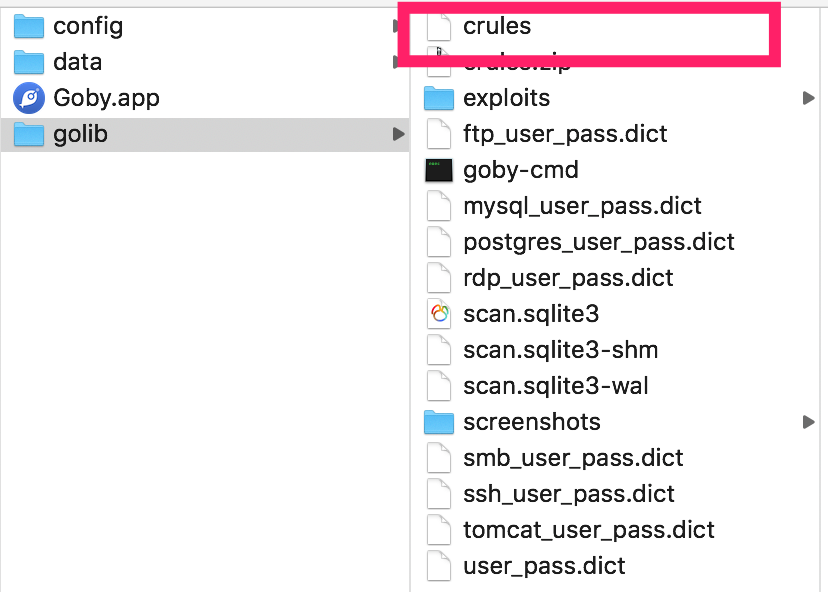
Task: Expand the exploits folder arrow
Action: point(808,98)
